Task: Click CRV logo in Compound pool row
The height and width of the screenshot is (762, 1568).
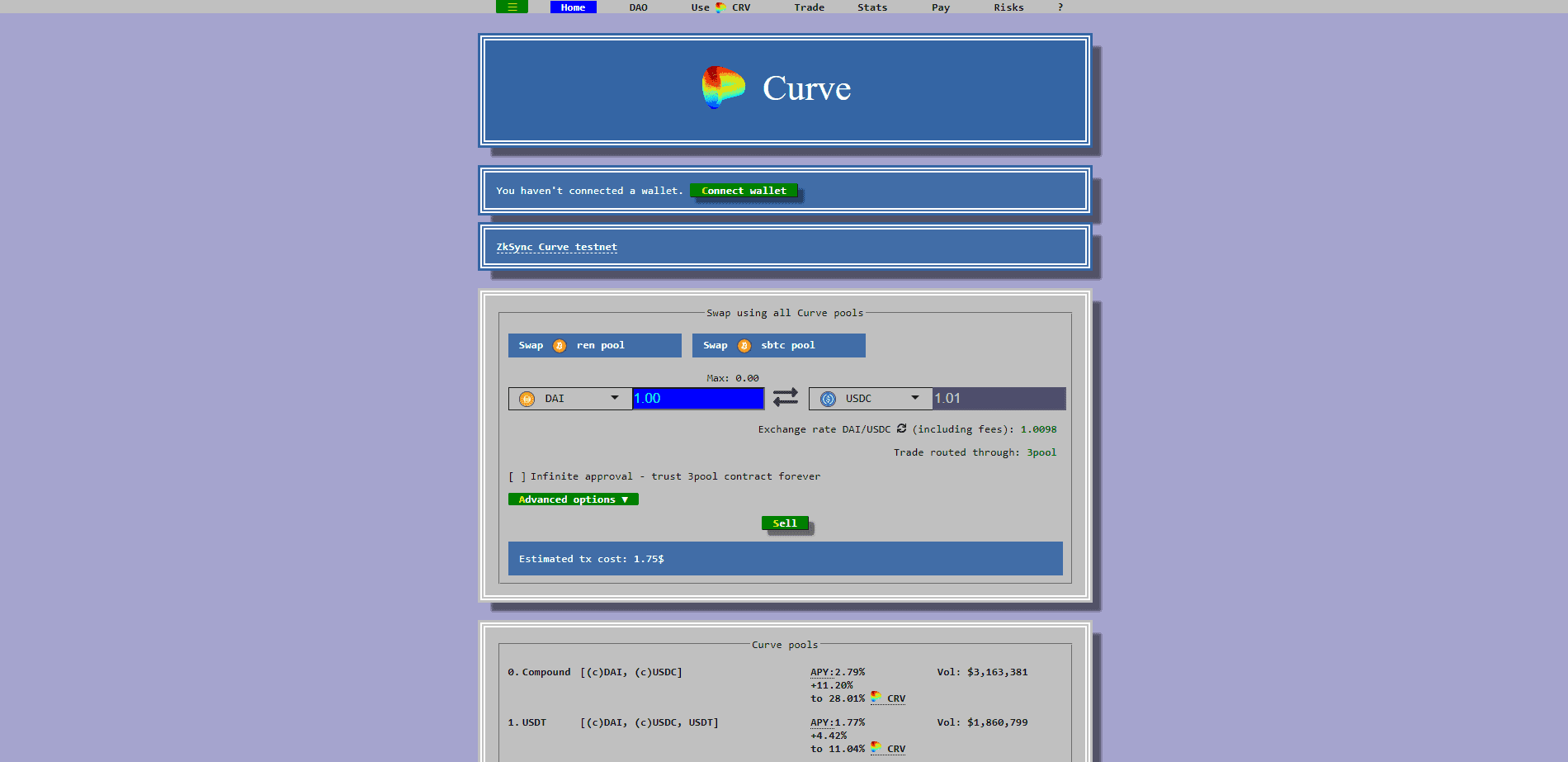Action: coord(876,698)
